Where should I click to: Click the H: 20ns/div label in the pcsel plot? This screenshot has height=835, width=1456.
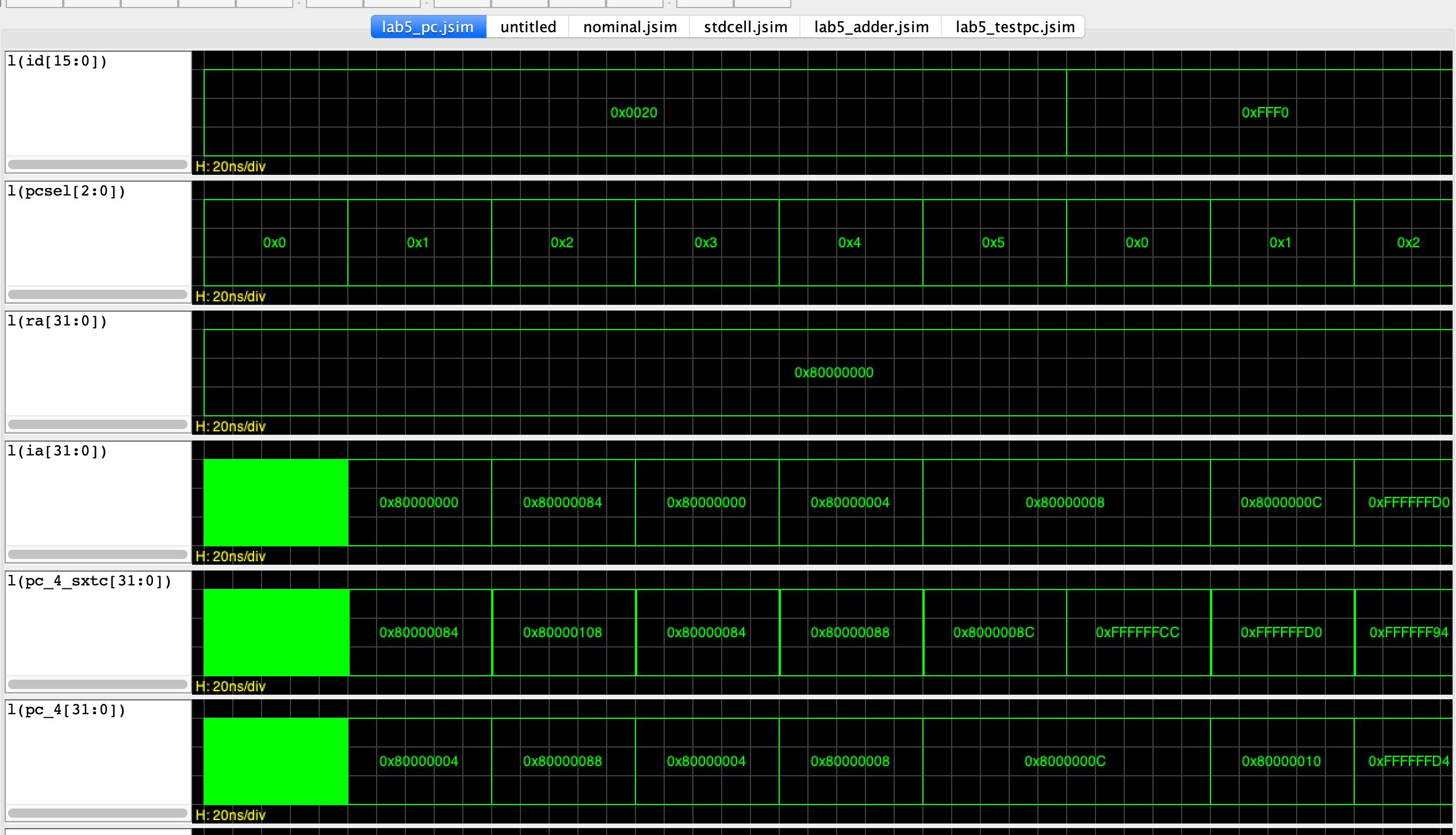tap(231, 297)
